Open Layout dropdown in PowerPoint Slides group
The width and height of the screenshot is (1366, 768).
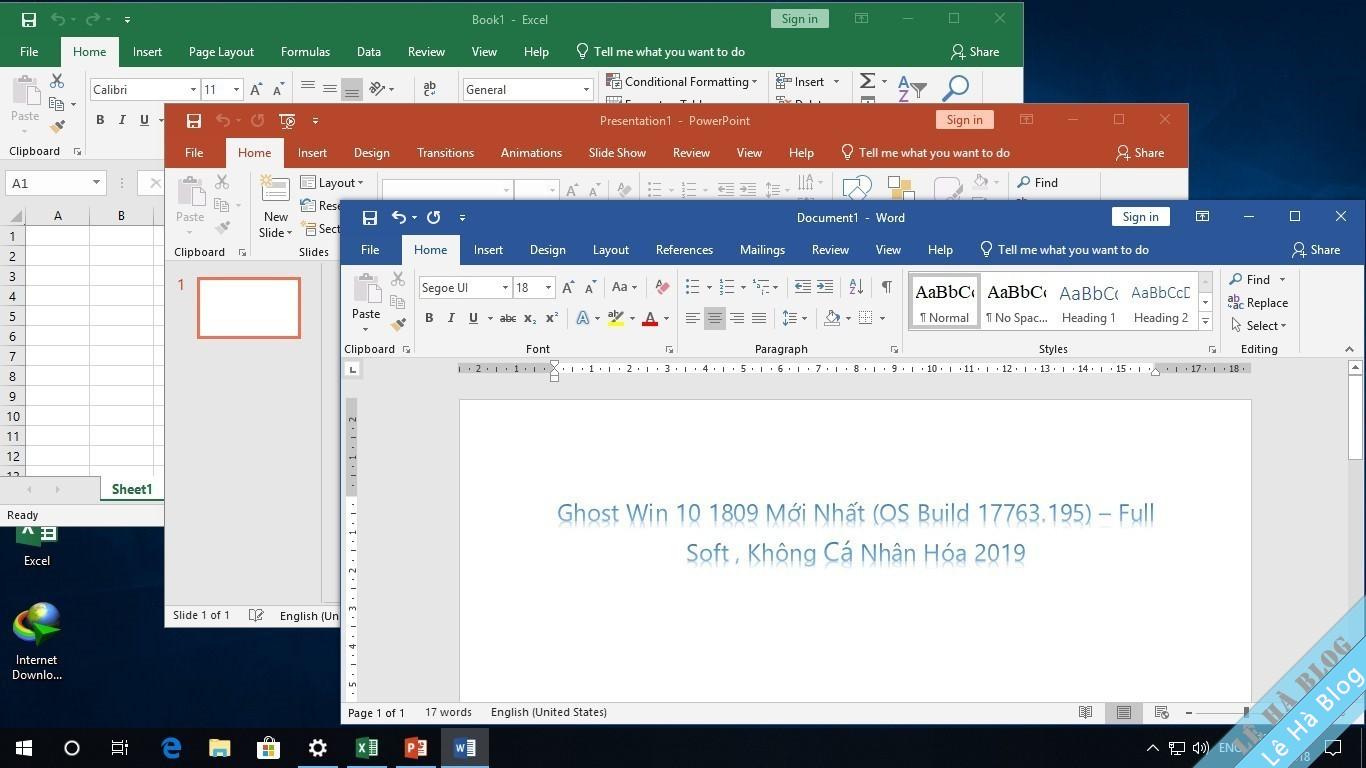pyautogui.click(x=332, y=182)
